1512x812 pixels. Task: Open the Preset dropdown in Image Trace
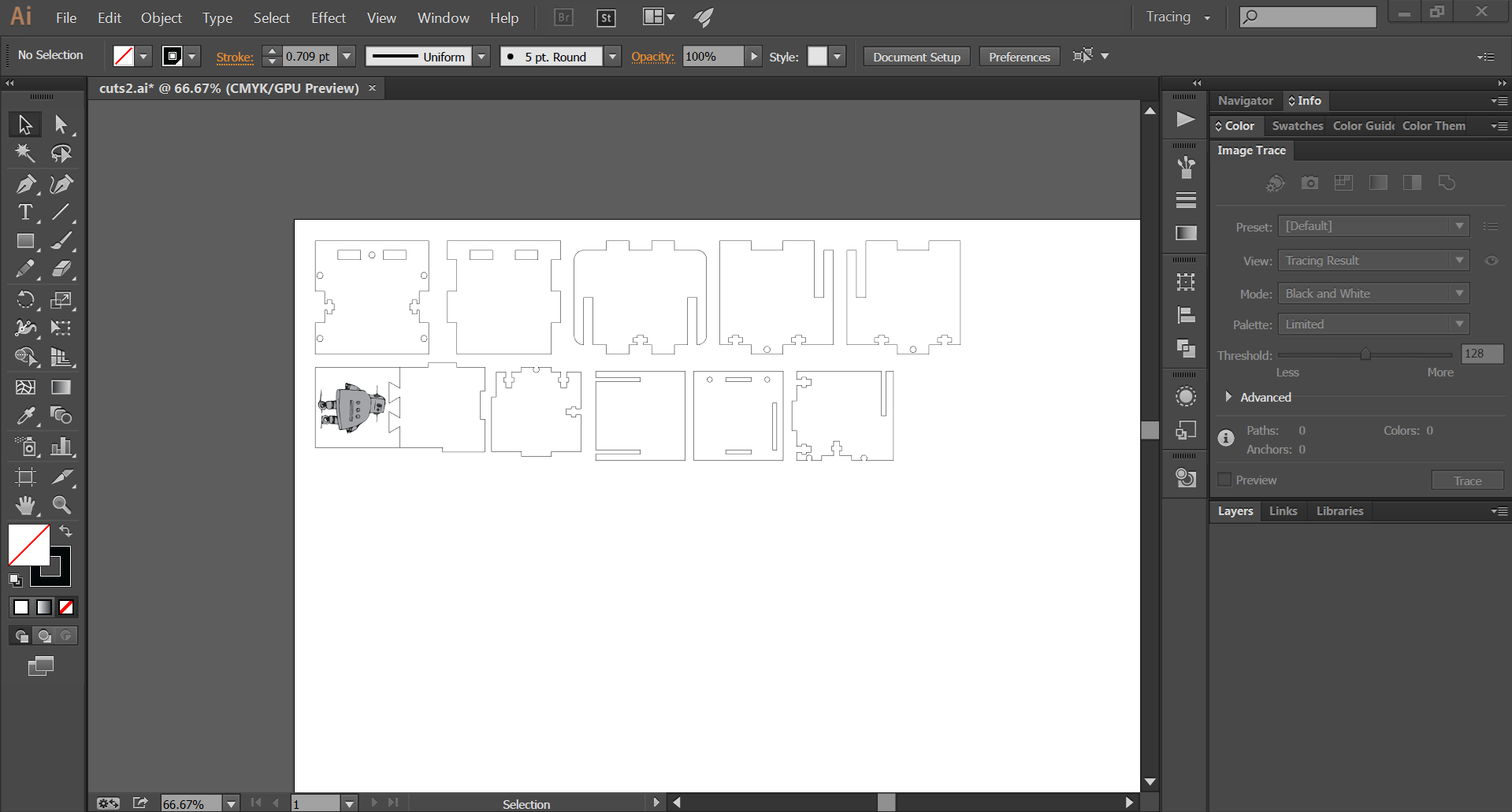1373,226
